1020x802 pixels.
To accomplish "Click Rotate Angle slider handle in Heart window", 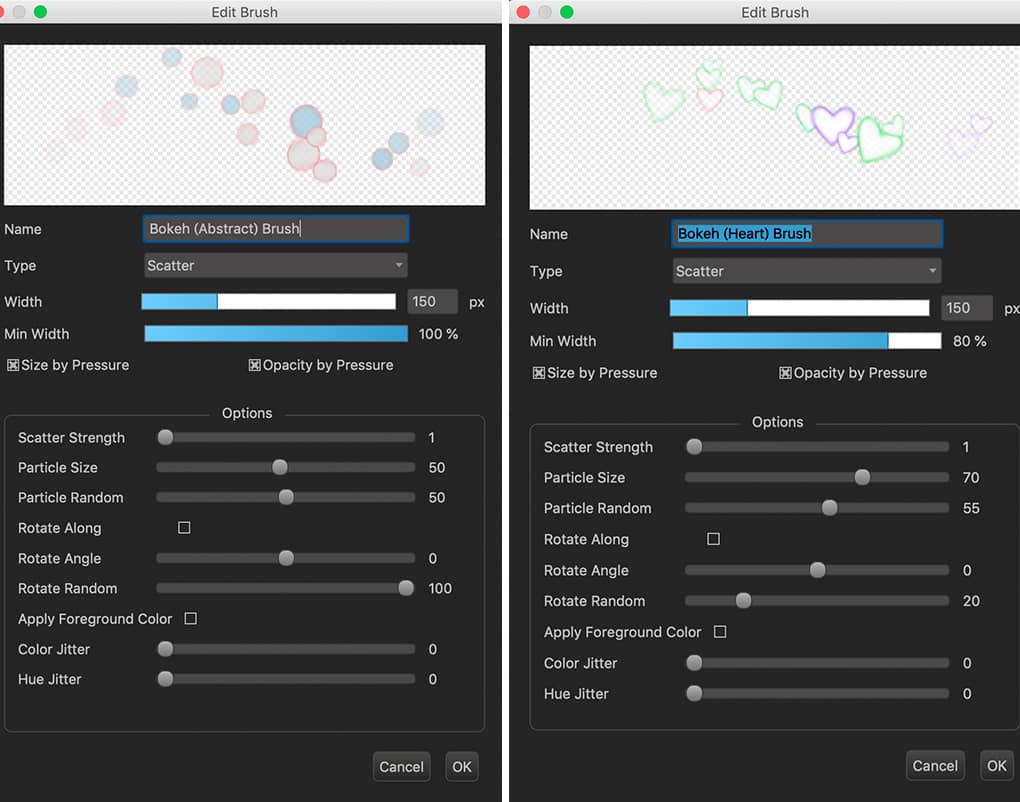I will (x=818, y=570).
